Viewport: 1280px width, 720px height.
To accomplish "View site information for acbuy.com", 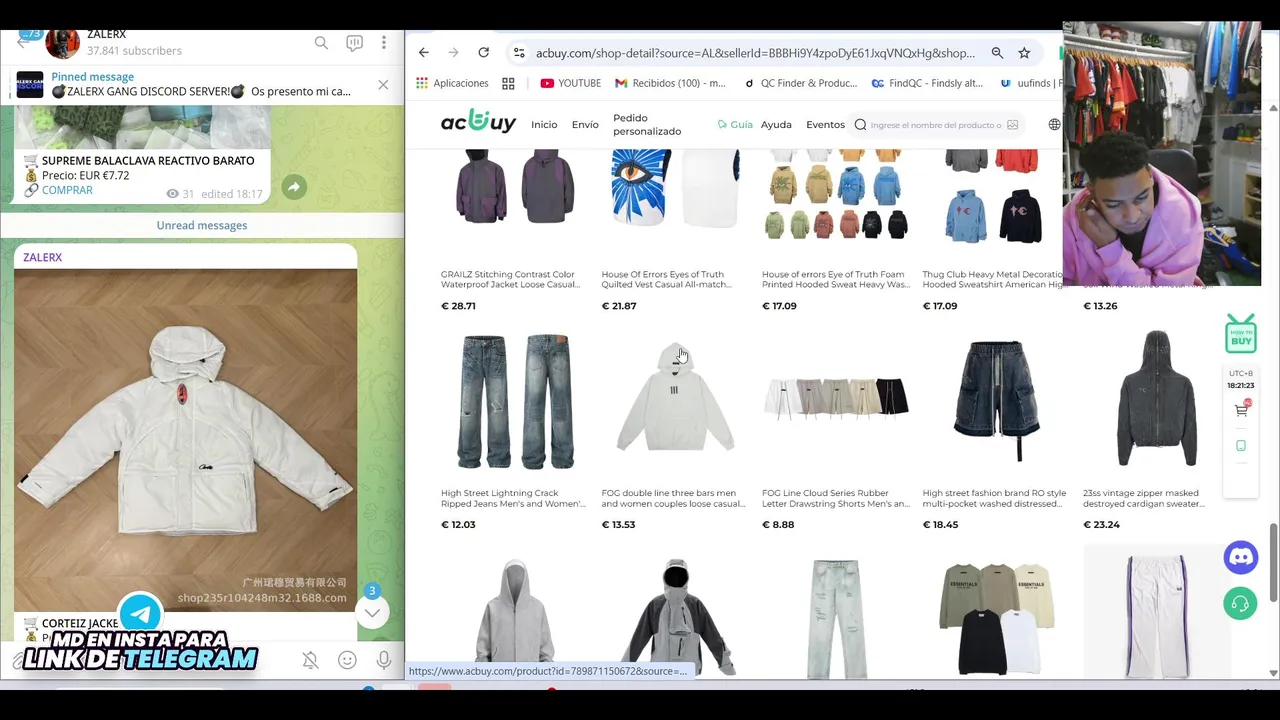I will (518, 53).
